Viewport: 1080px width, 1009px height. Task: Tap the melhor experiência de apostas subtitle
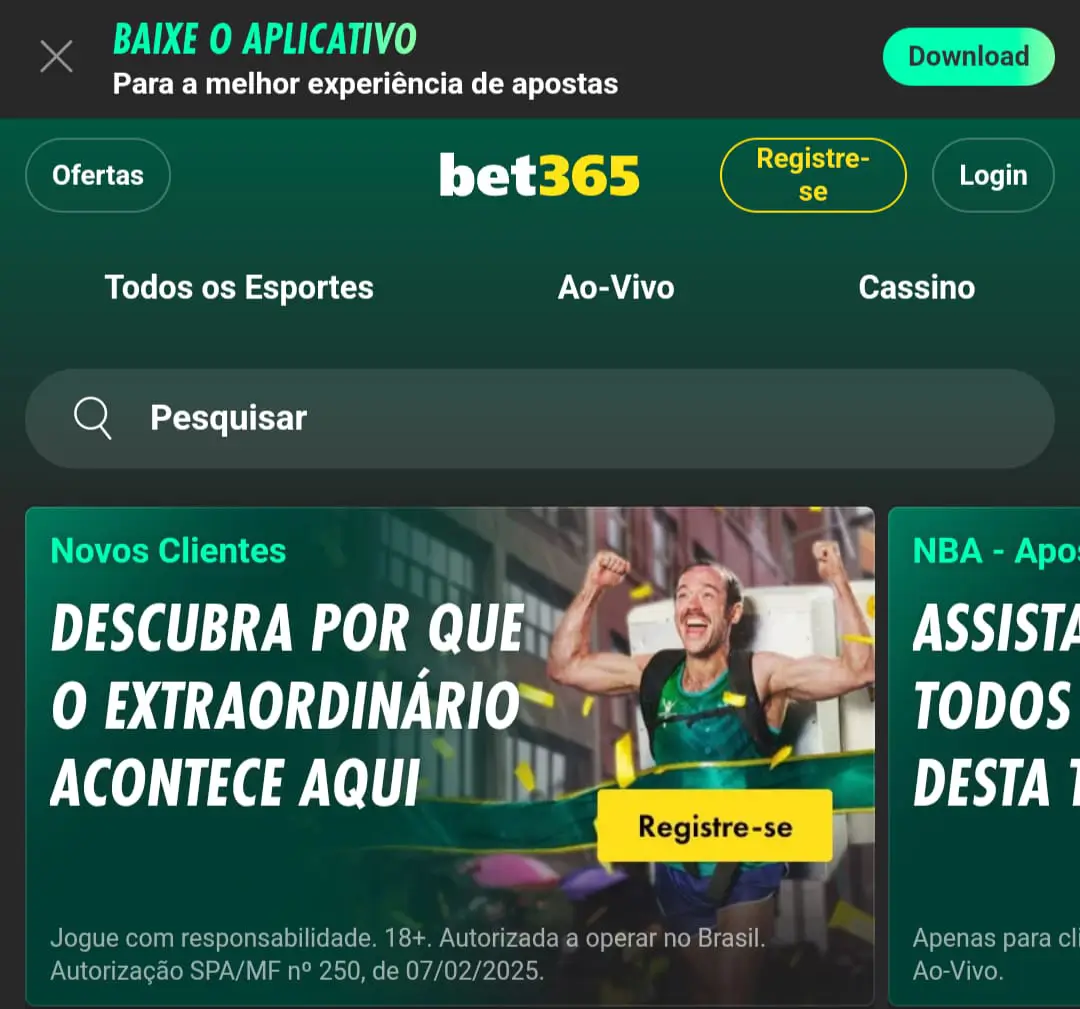[x=365, y=84]
